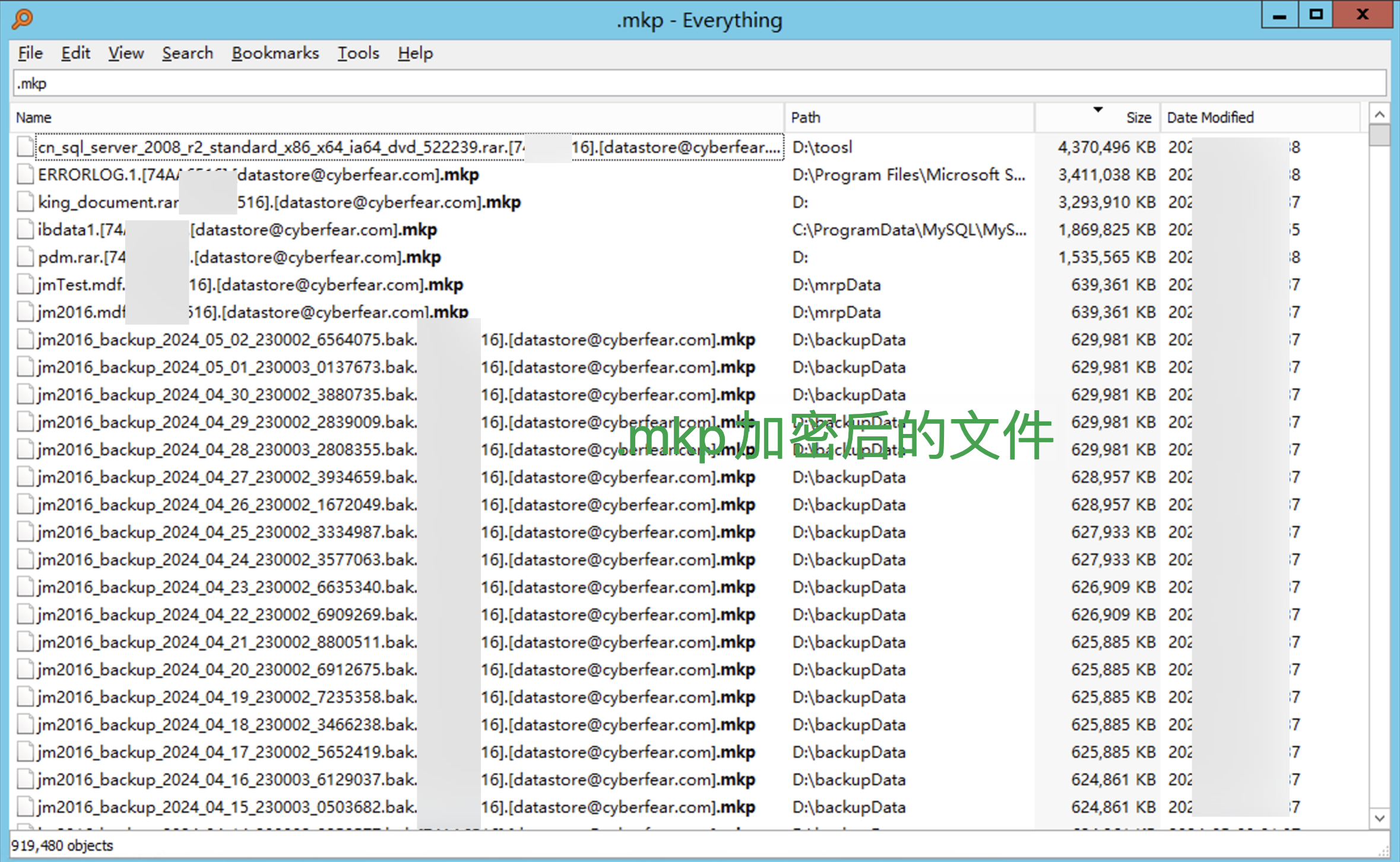Viewport: 1400px width, 862px height.
Task: Click file icon of backup_2024_04_21 row
Action: click(x=25, y=642)
